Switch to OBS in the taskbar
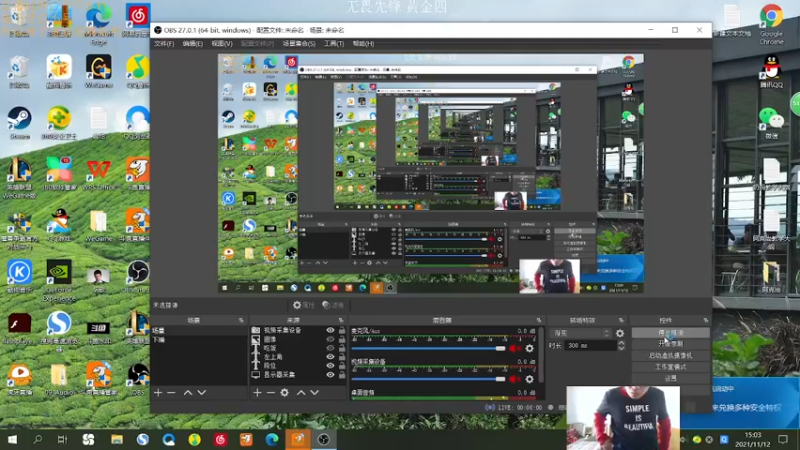Screen dimensions: 800x450 tap(324, 439)
